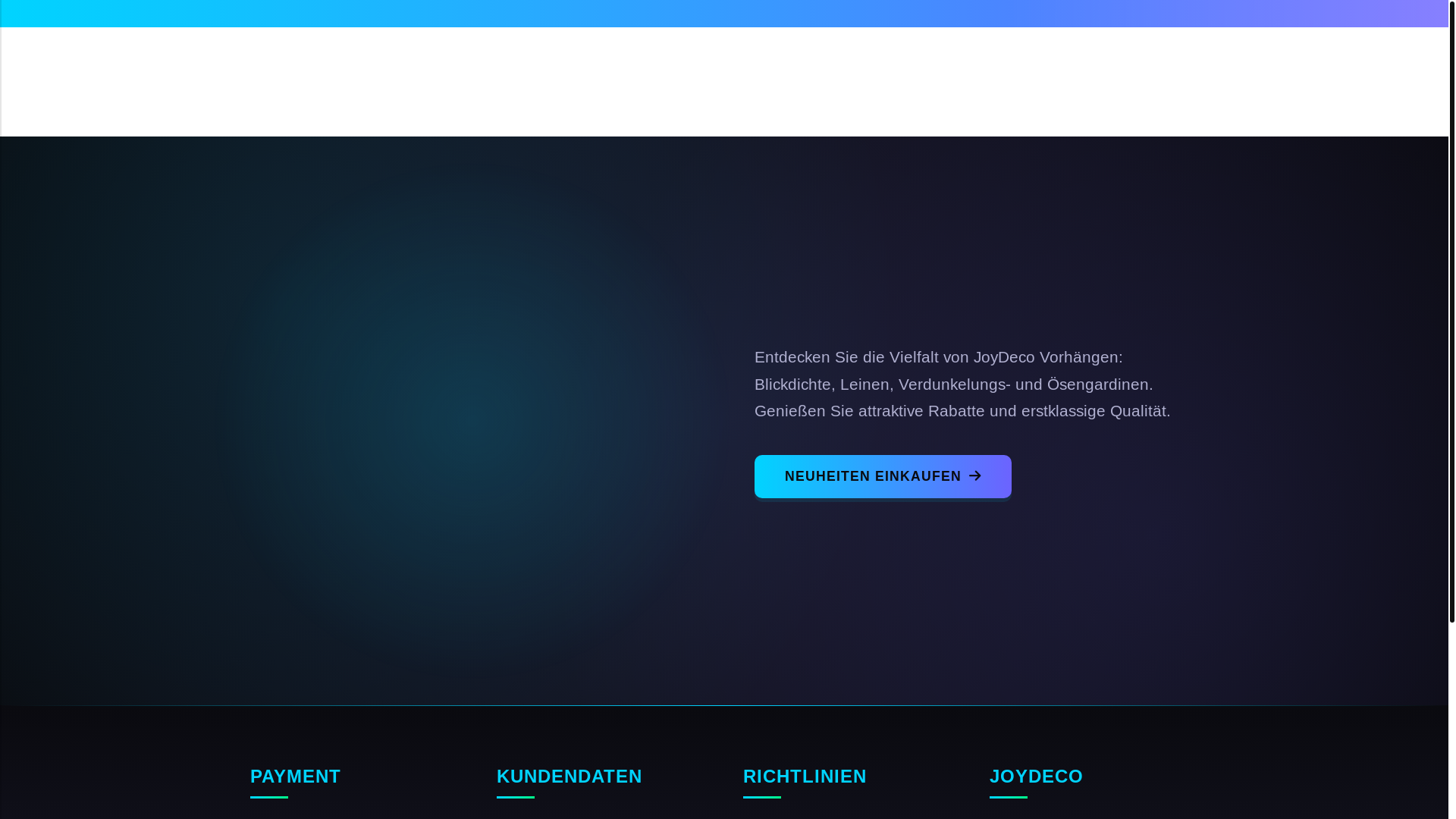This screenshot has height=819, width=1456.
Task: Click the thin cyan divider line above the footer
Action: pos(724,705)
